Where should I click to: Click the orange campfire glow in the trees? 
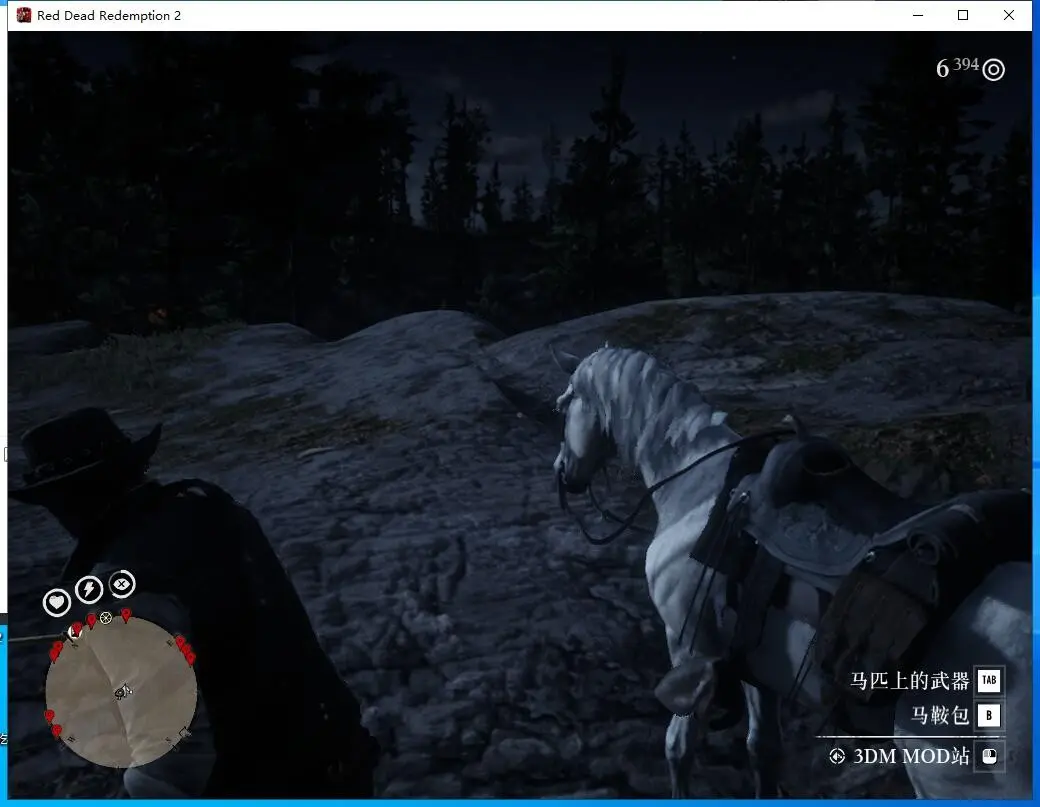158,314
